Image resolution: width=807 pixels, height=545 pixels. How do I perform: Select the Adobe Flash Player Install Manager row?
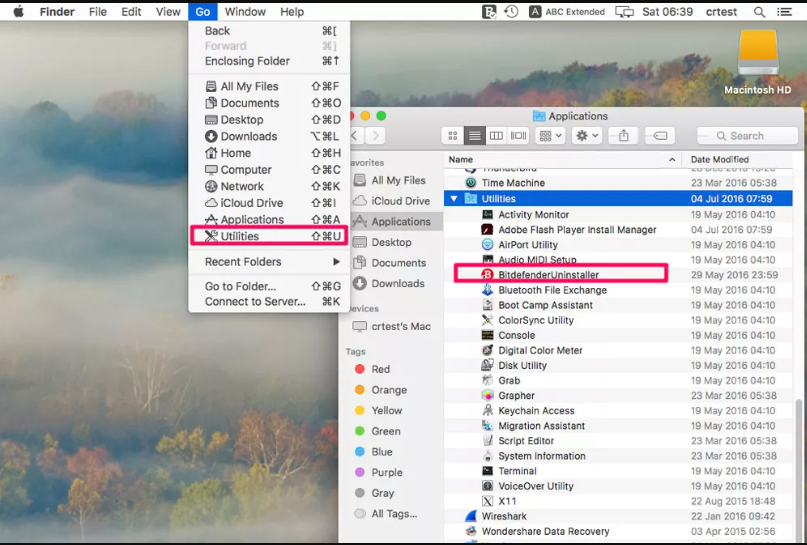click(618, 230)
